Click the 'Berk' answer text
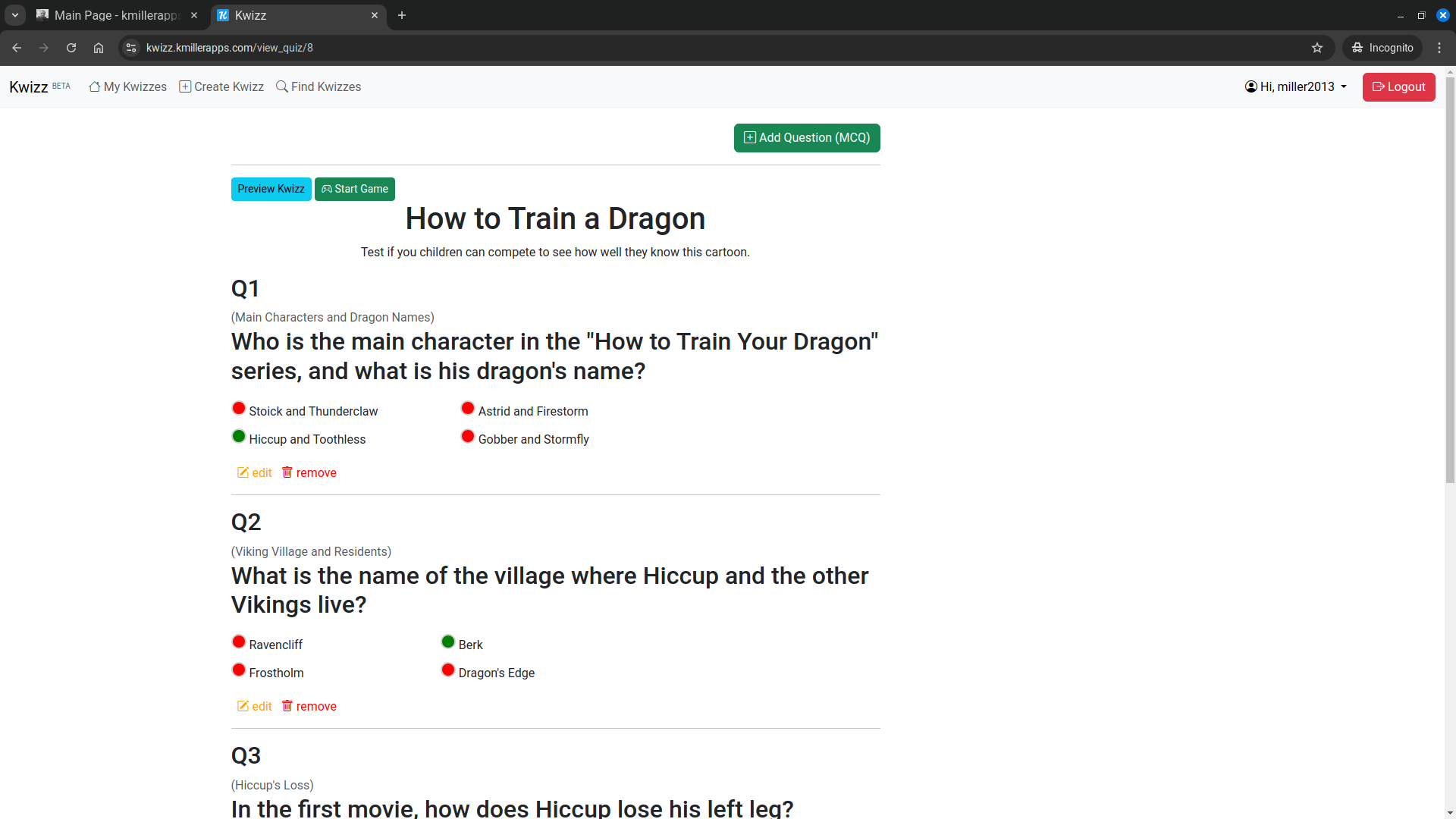The height and width of the screenshot is (819, 1456). coord(470,645)
